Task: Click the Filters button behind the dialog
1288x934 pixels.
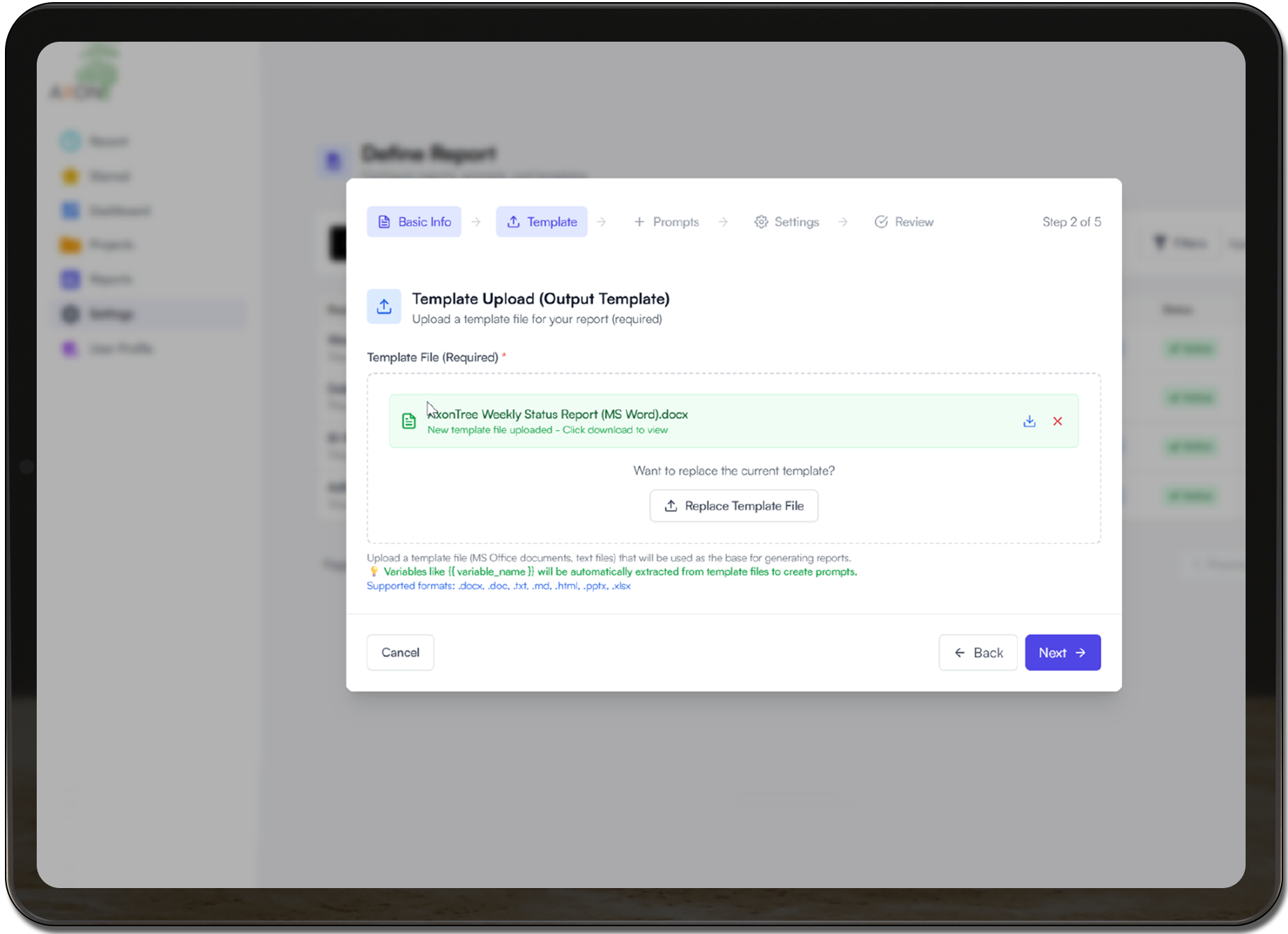Action: click(x=1181, y=243)
